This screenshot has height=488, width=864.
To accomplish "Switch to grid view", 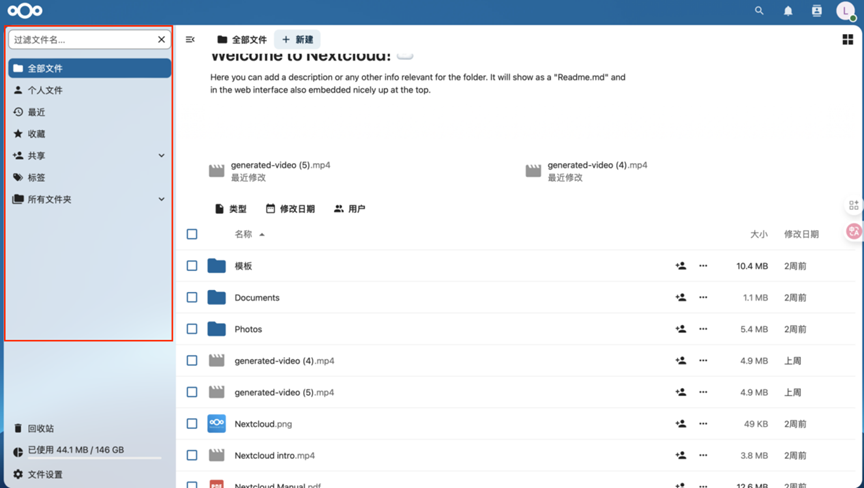I will tap(848, 40).
